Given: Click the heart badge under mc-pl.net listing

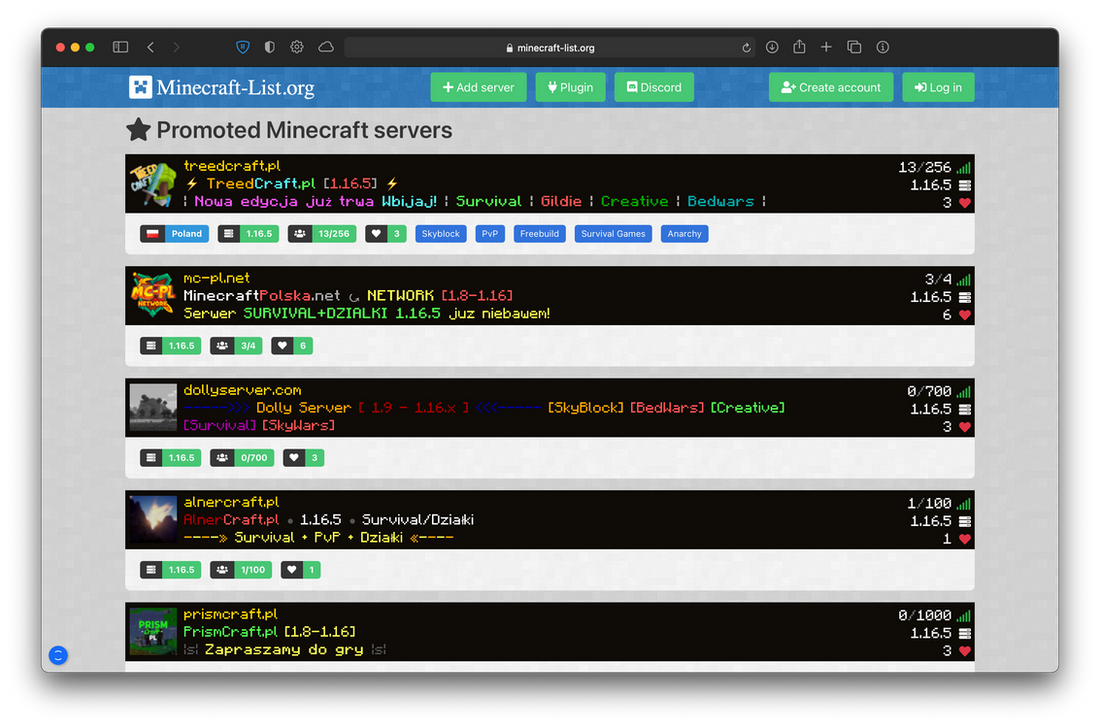Looking at the screenshot, I should point(291,345).
